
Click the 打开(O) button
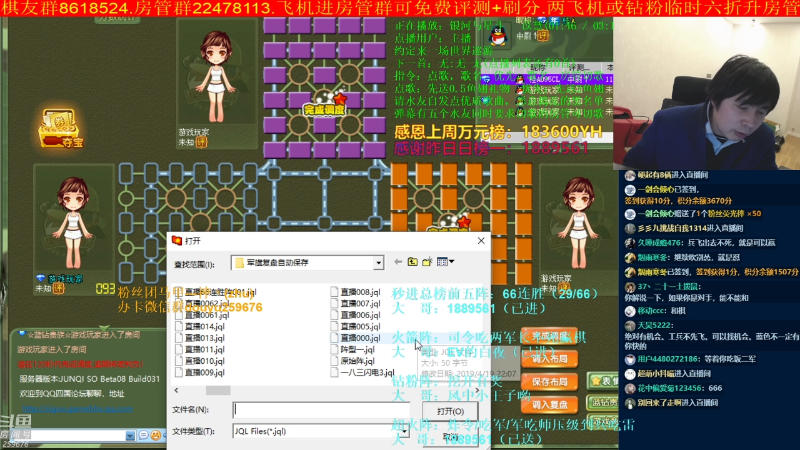tap(450, 411)
